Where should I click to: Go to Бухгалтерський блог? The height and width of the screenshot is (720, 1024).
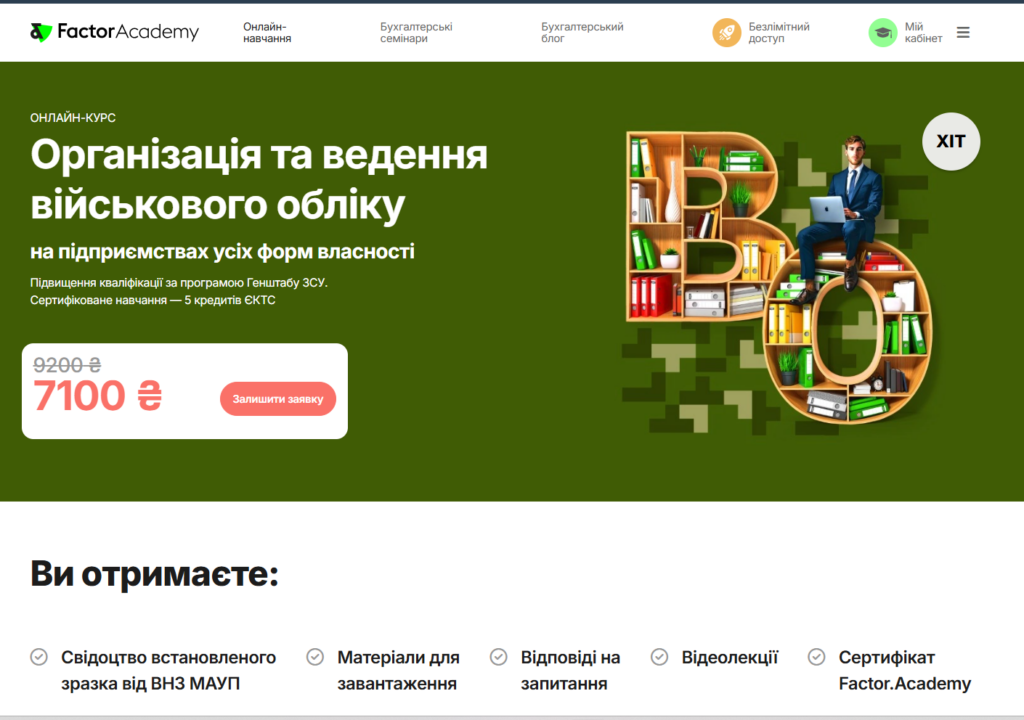tap(582, 32)
